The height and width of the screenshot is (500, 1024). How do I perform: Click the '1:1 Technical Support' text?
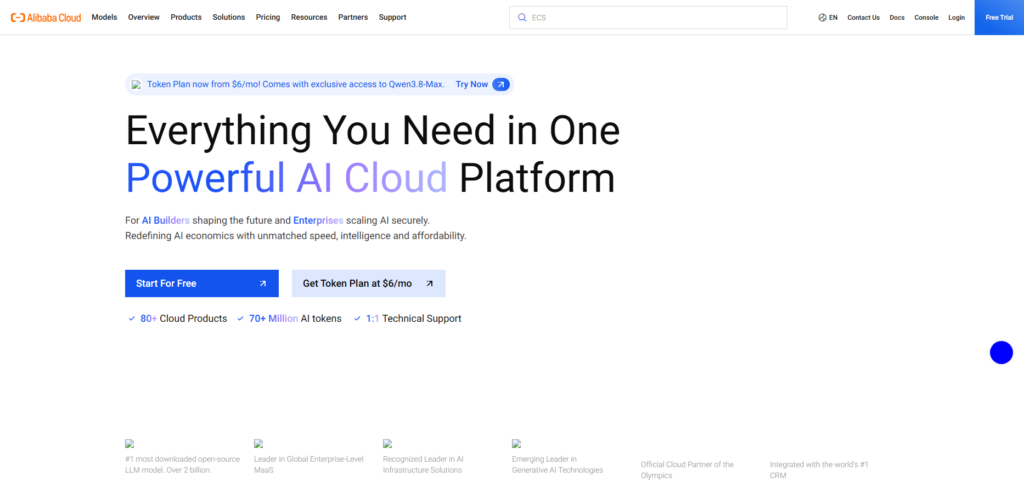413,319
